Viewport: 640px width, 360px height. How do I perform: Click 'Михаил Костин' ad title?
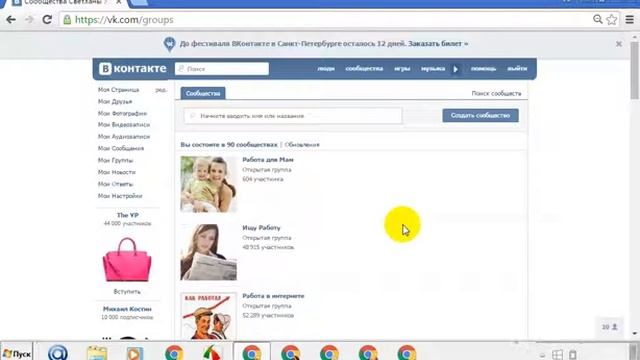click(127, 309)
